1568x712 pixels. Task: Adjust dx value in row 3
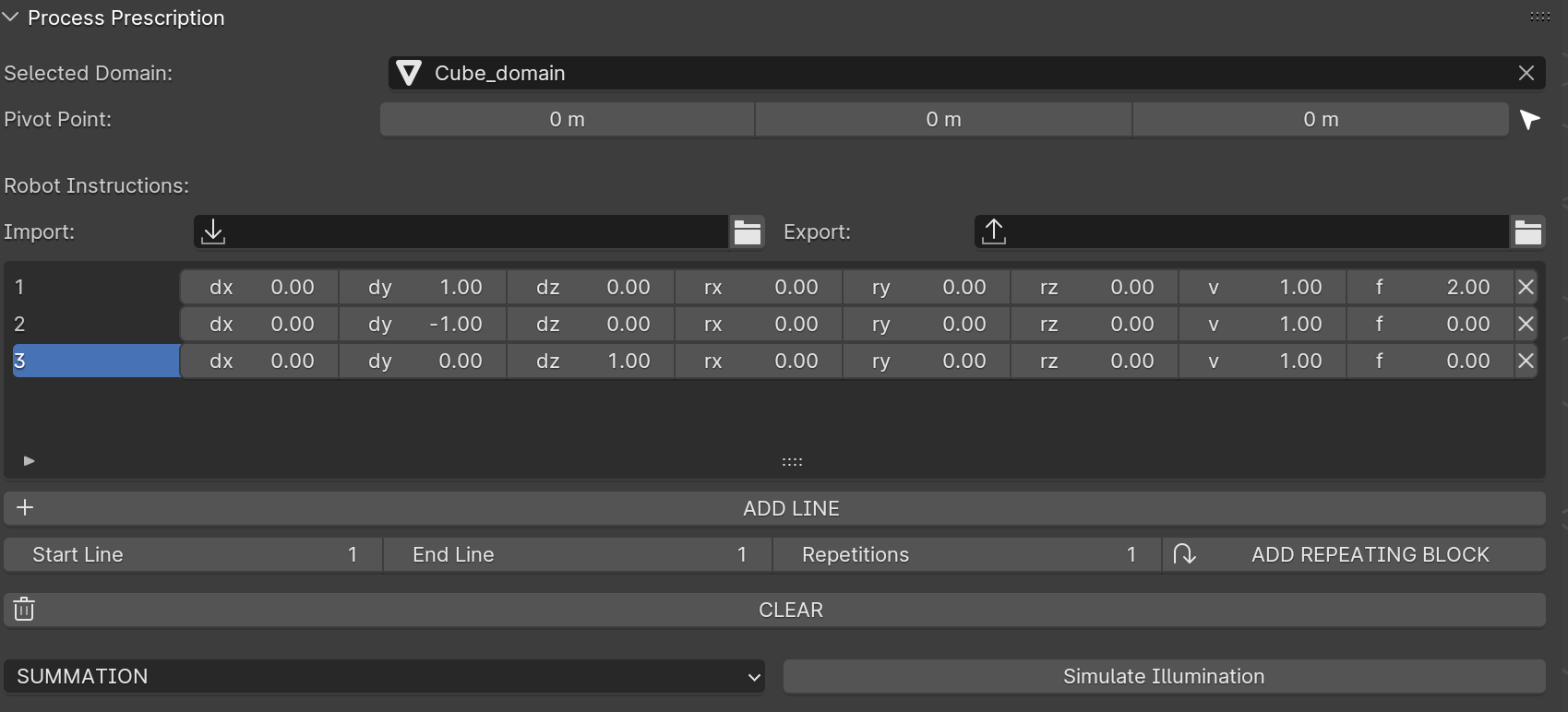click(259, 361)
